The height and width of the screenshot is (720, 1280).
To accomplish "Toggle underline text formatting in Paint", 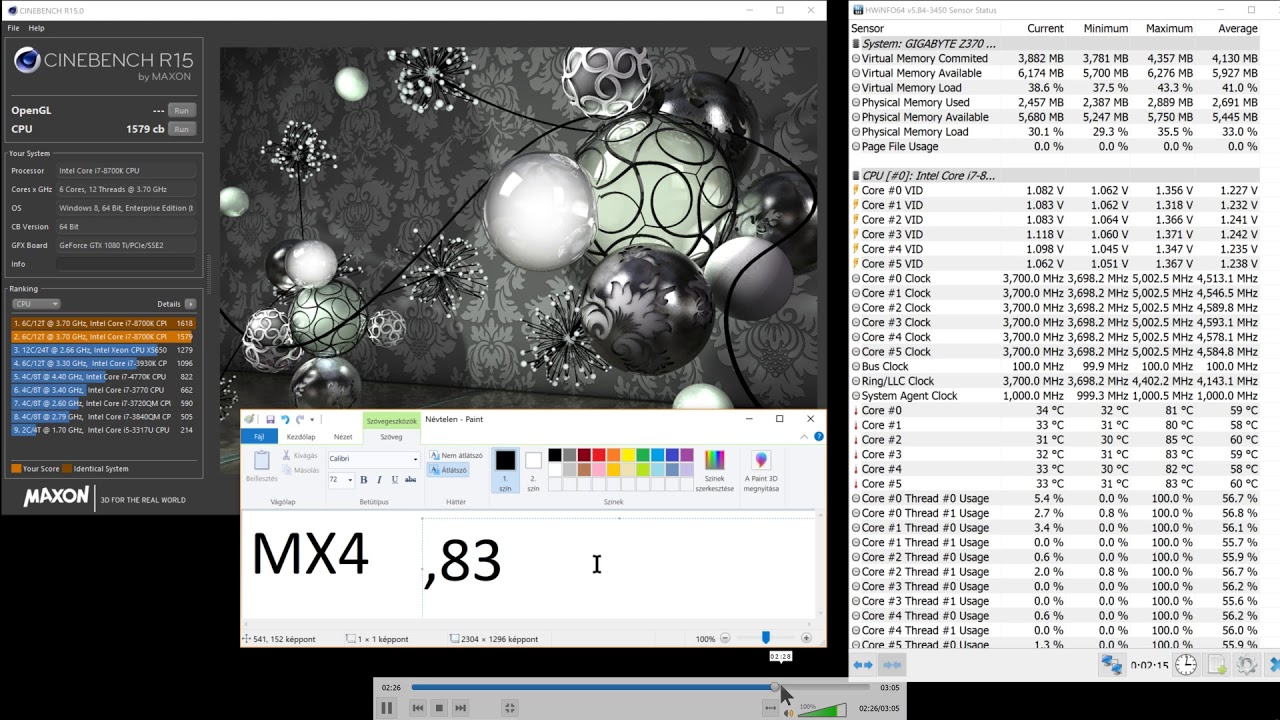I will pyautogui.click(x=394, y=480).
